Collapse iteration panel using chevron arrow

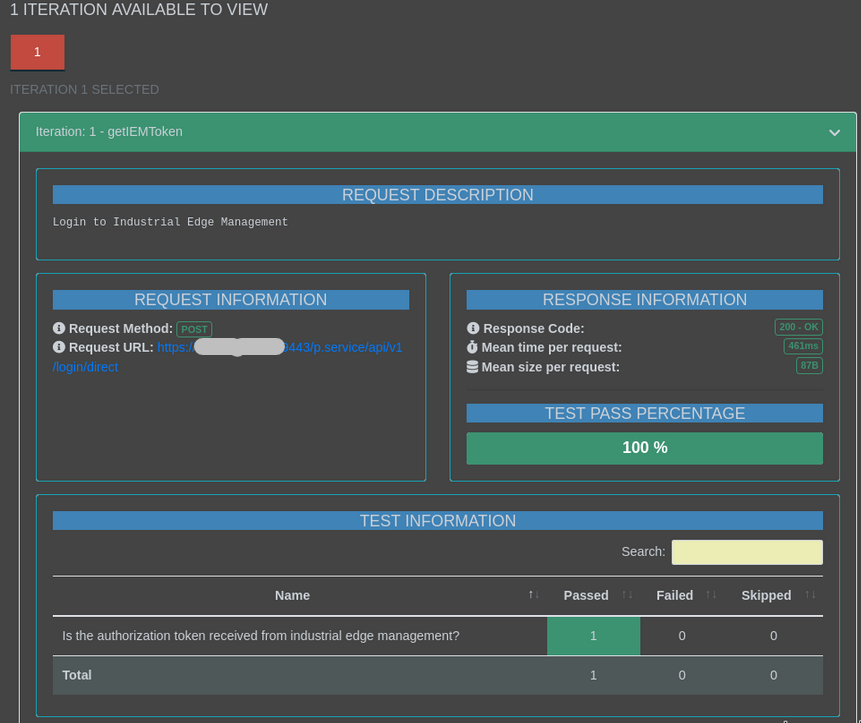[x=834, y=133]
